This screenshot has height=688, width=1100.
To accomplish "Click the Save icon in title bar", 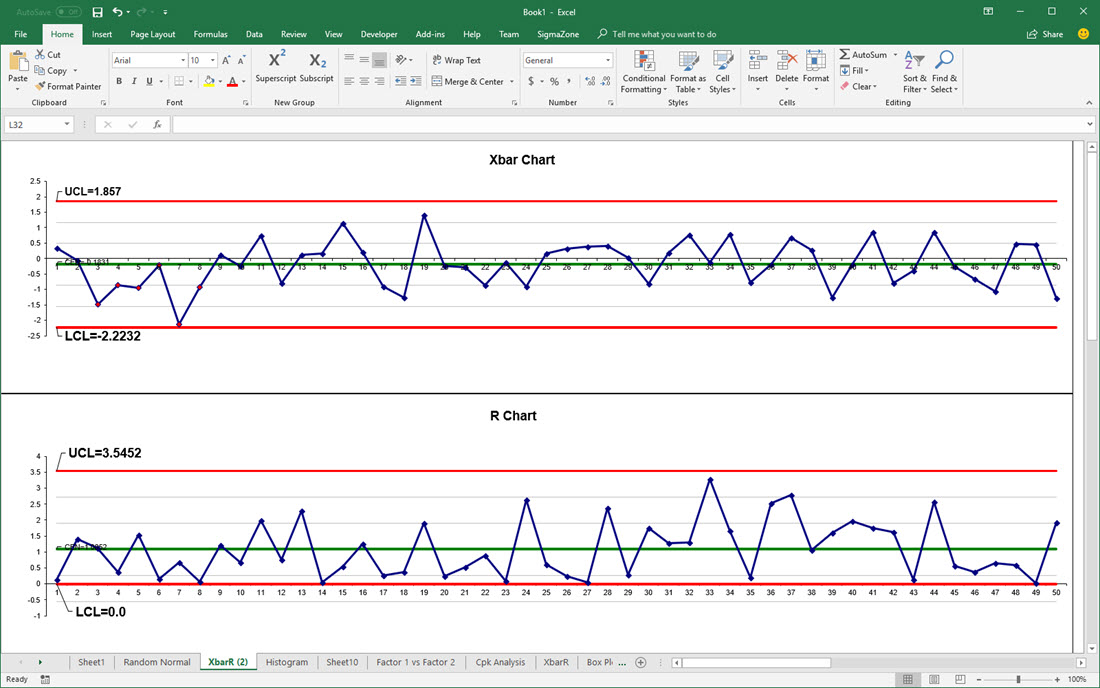I will pyautogui.click(x=97, y=12).
